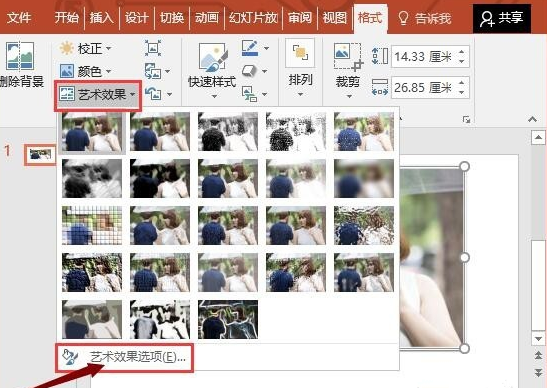Switch to the 开始 ribbon tab

click(66, 17)
